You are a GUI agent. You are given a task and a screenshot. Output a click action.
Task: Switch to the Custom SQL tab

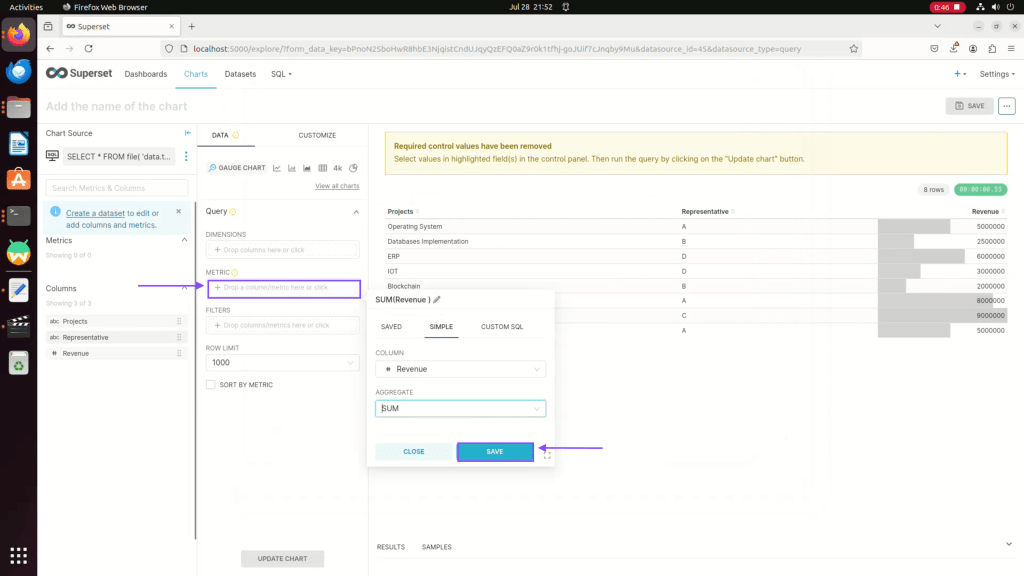[x=501, y=326]
